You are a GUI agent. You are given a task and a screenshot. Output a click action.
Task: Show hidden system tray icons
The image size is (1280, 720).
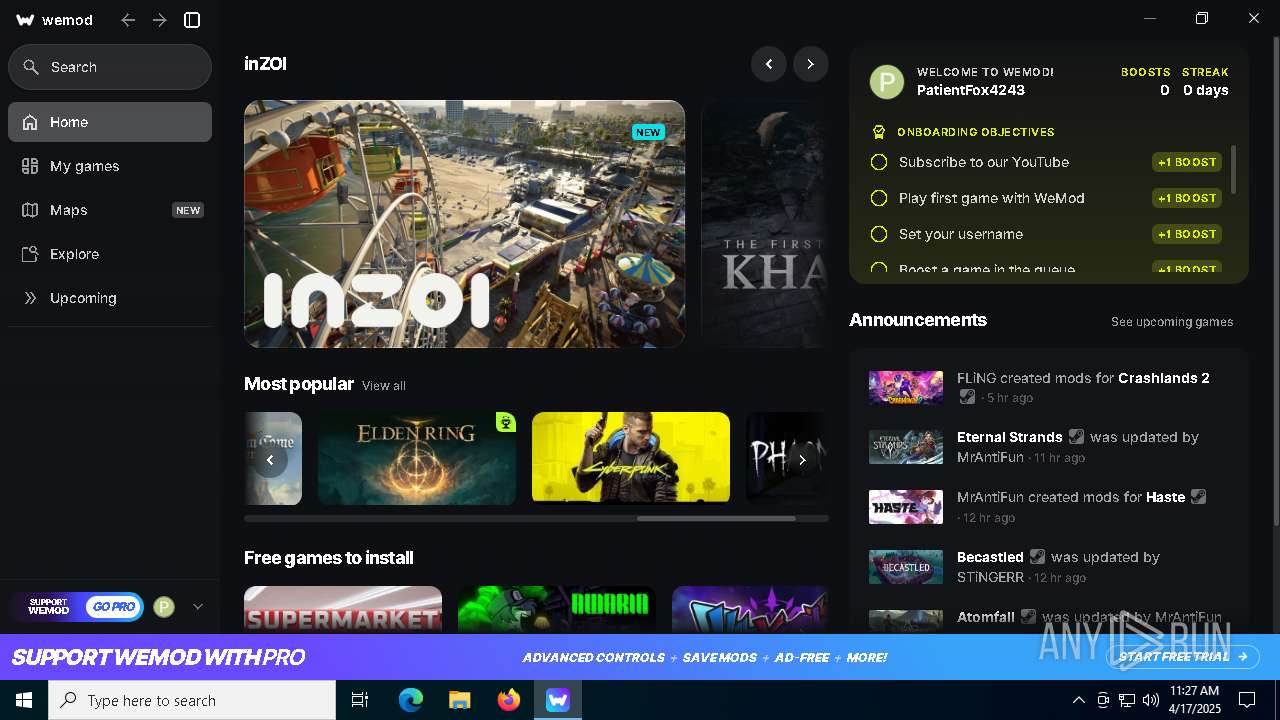pos(1078,700)
